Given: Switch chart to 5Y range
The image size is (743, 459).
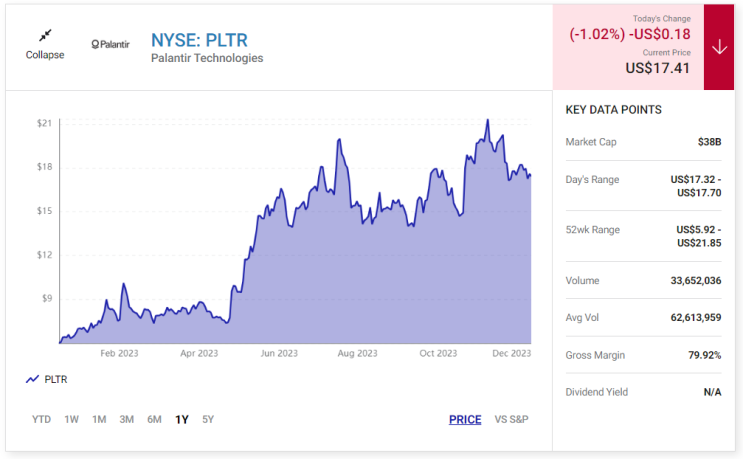Looking at the screenshot, I should [208, 419].
